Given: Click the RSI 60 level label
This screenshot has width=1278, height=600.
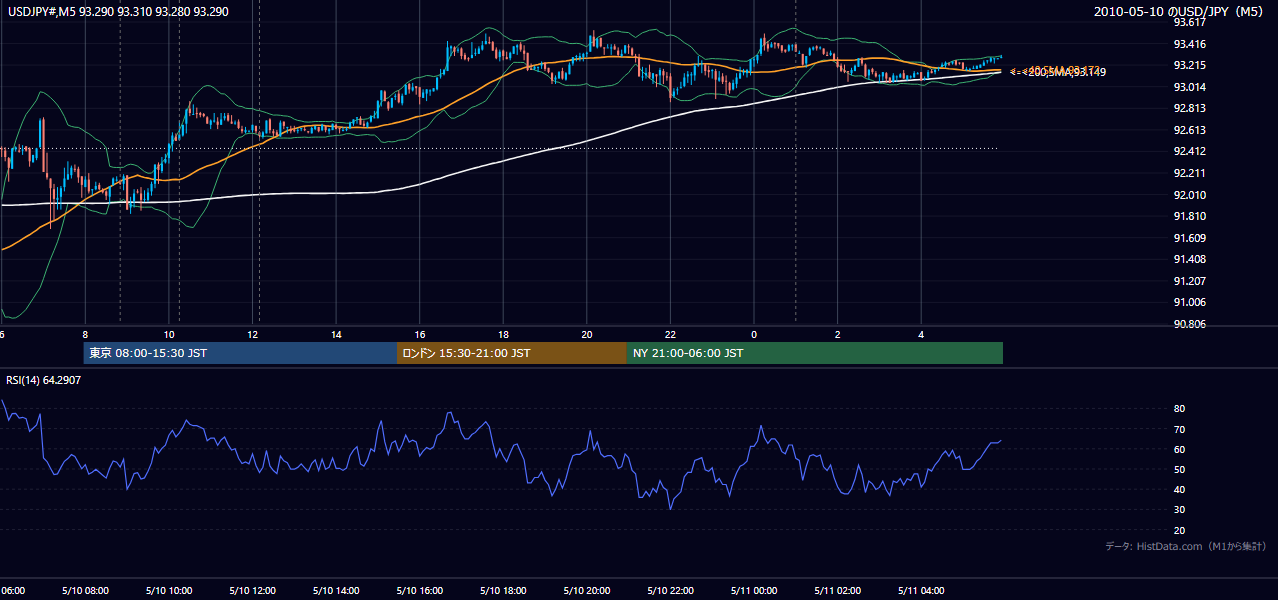Looking at the screenshot, I should coord(1179,449).
